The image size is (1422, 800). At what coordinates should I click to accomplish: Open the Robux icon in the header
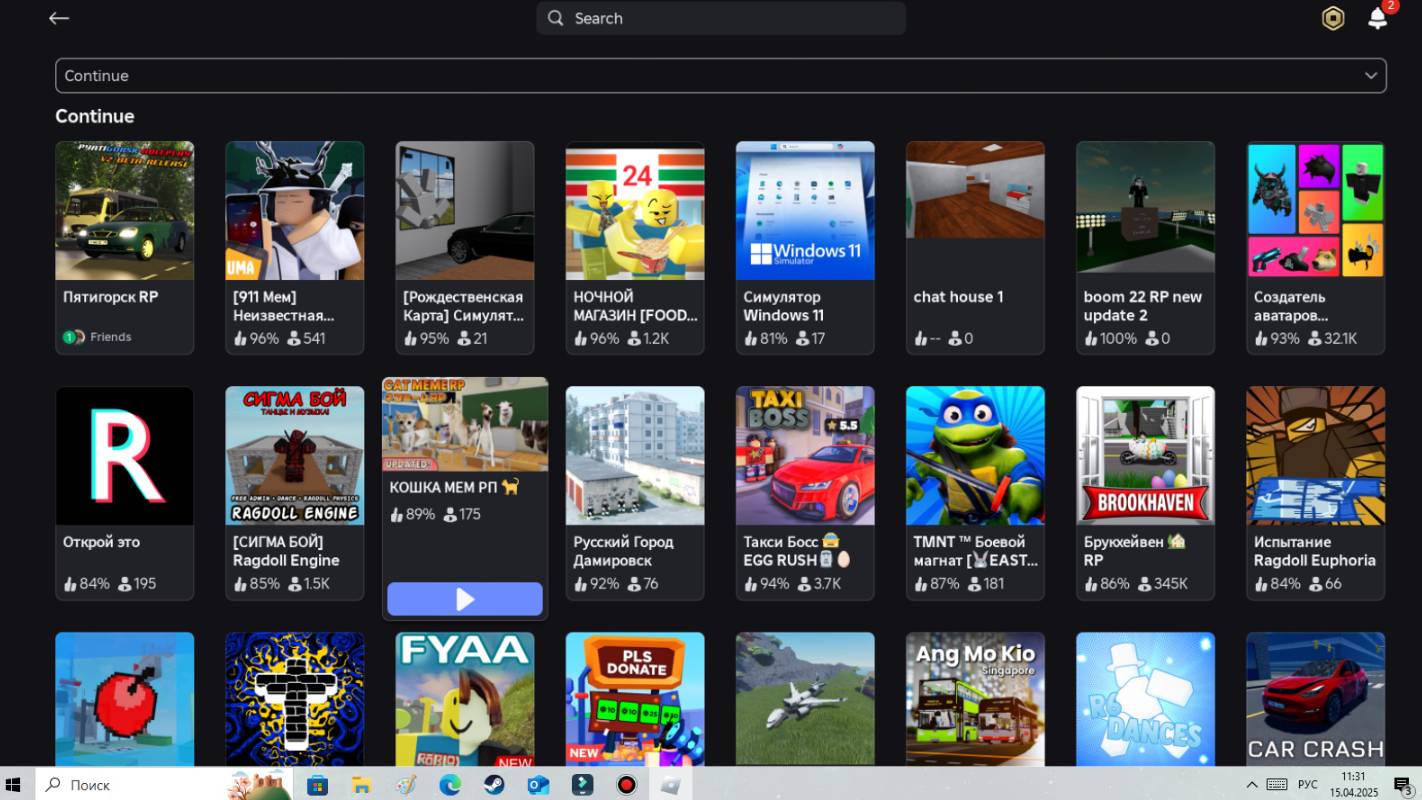pyautogui.click(x=1333, y=18)
